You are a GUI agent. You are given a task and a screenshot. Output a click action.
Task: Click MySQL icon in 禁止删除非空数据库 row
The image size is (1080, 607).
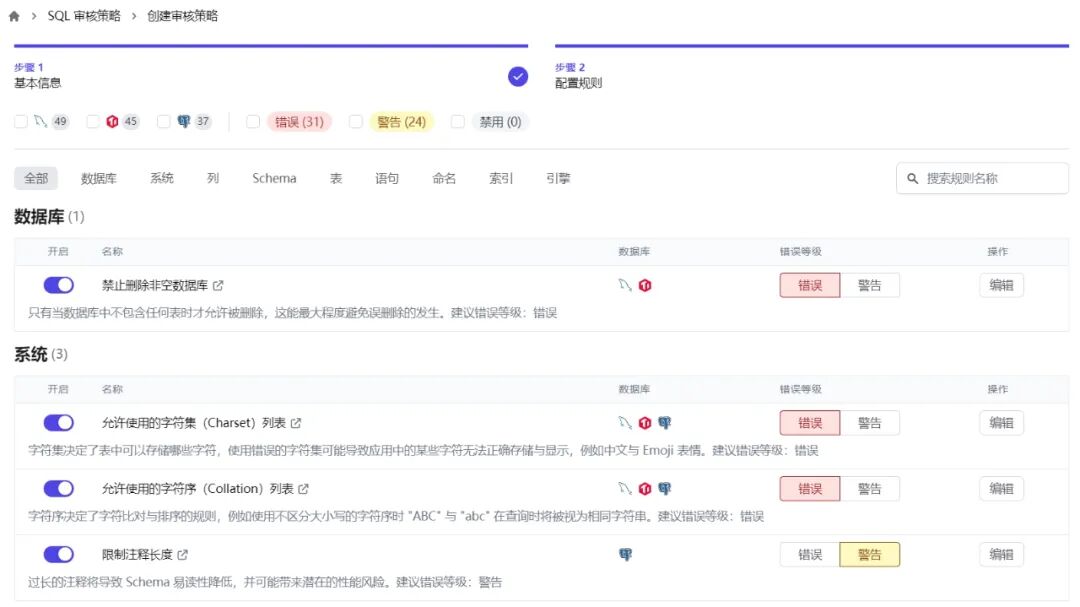pos(625,285)
